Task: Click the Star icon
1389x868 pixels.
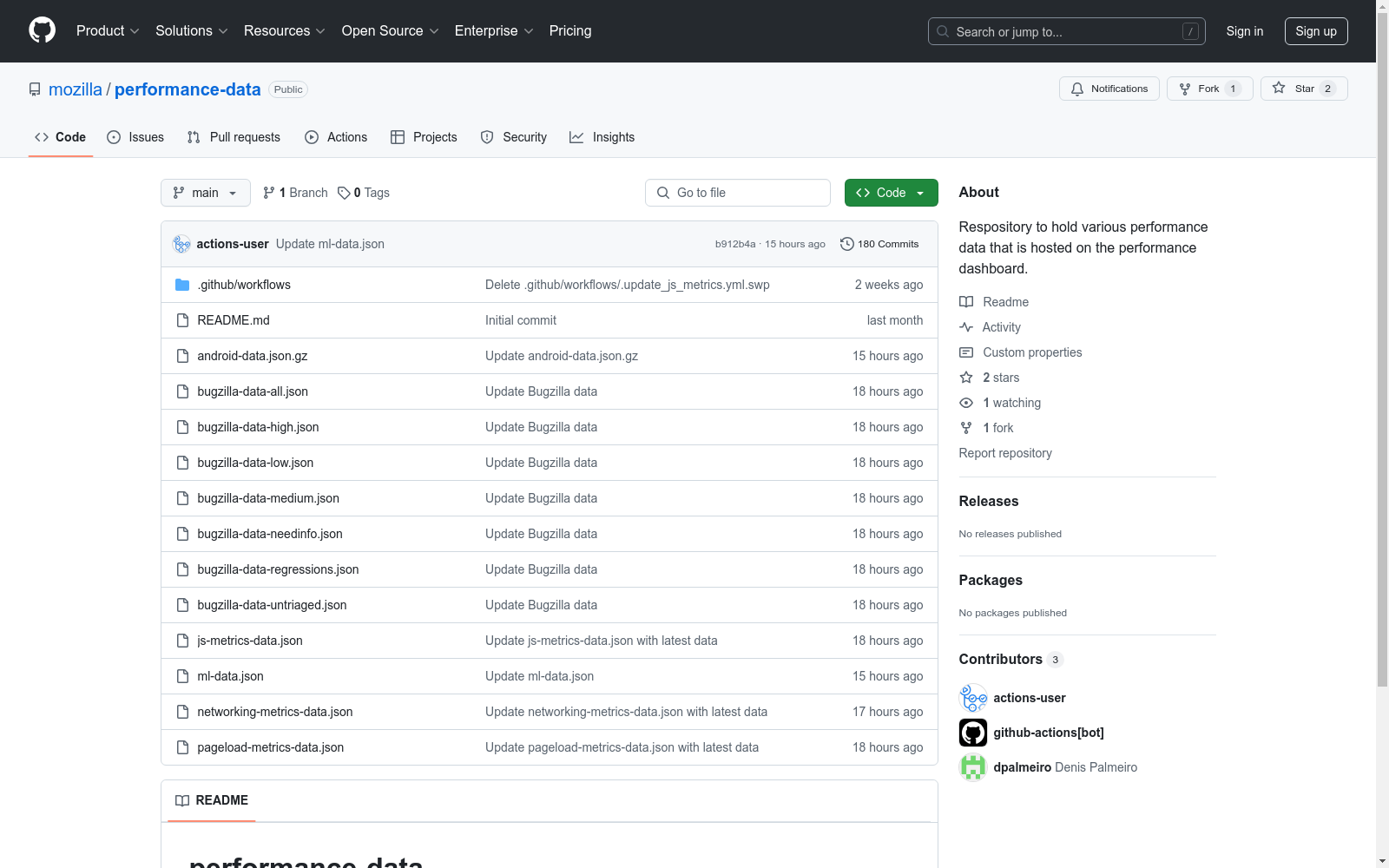Action: pyautogui.click(x=1279, y=88)
